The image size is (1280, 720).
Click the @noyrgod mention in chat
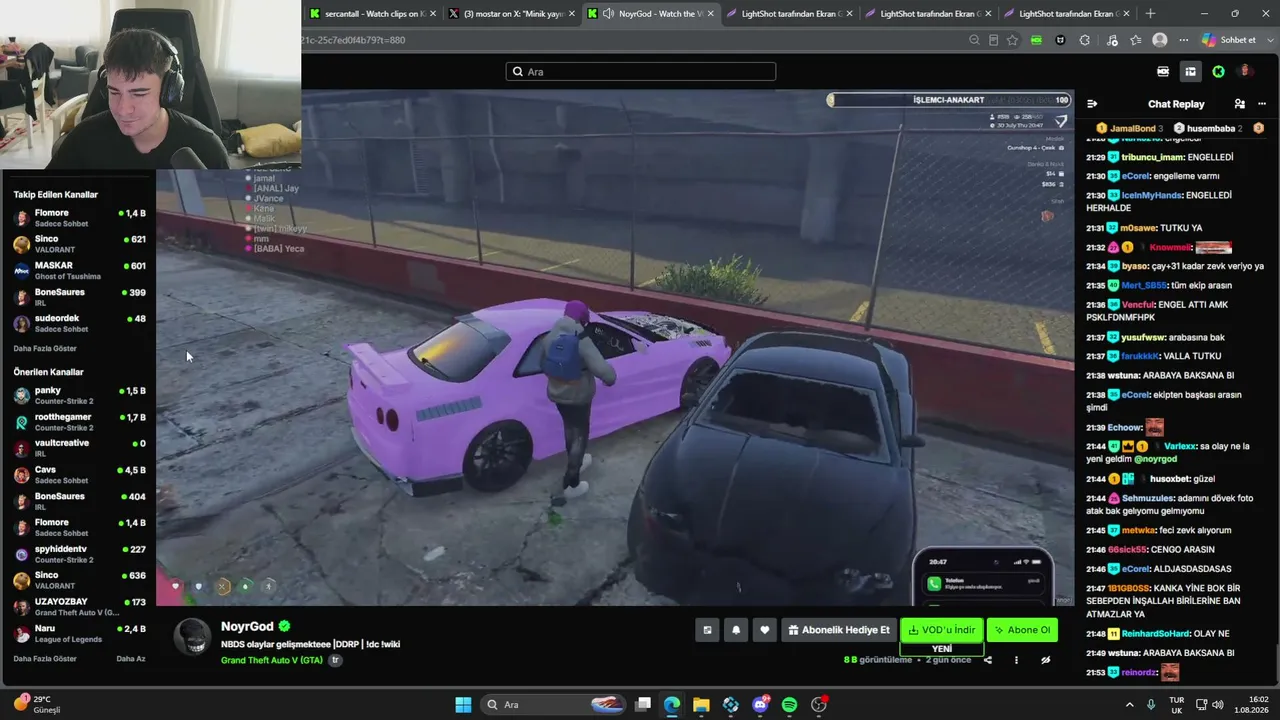coord(1156,459)
